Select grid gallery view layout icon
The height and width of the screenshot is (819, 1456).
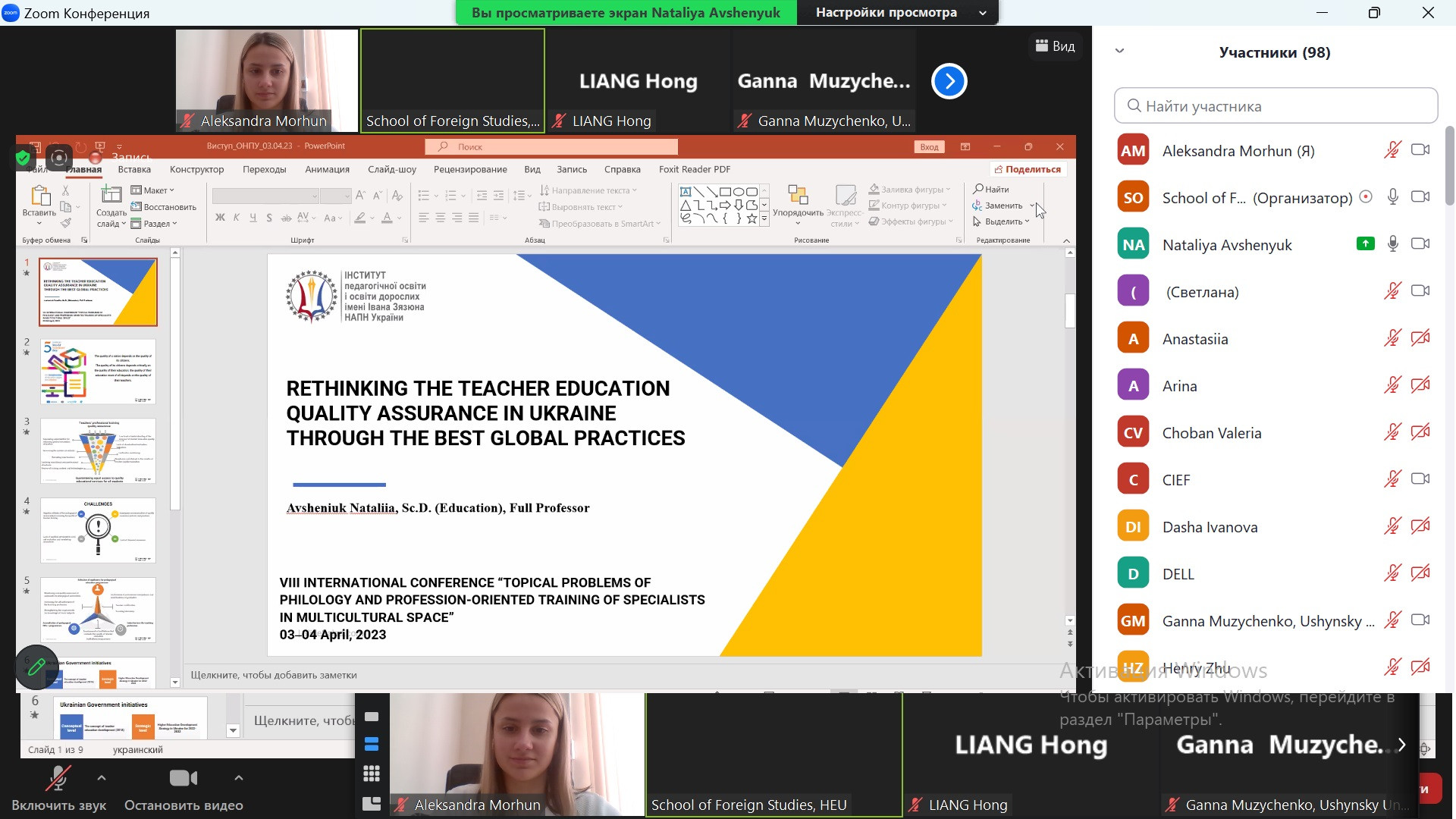(x=372, y=773)
